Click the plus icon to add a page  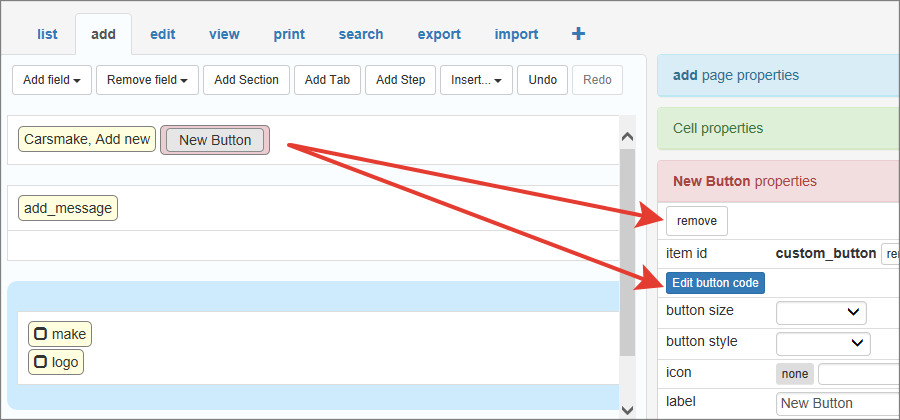578,34
